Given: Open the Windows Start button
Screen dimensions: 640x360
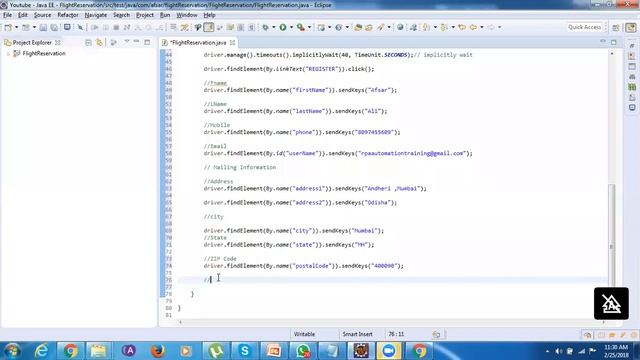Looking at the screenshot, I should tap(12, 351).
